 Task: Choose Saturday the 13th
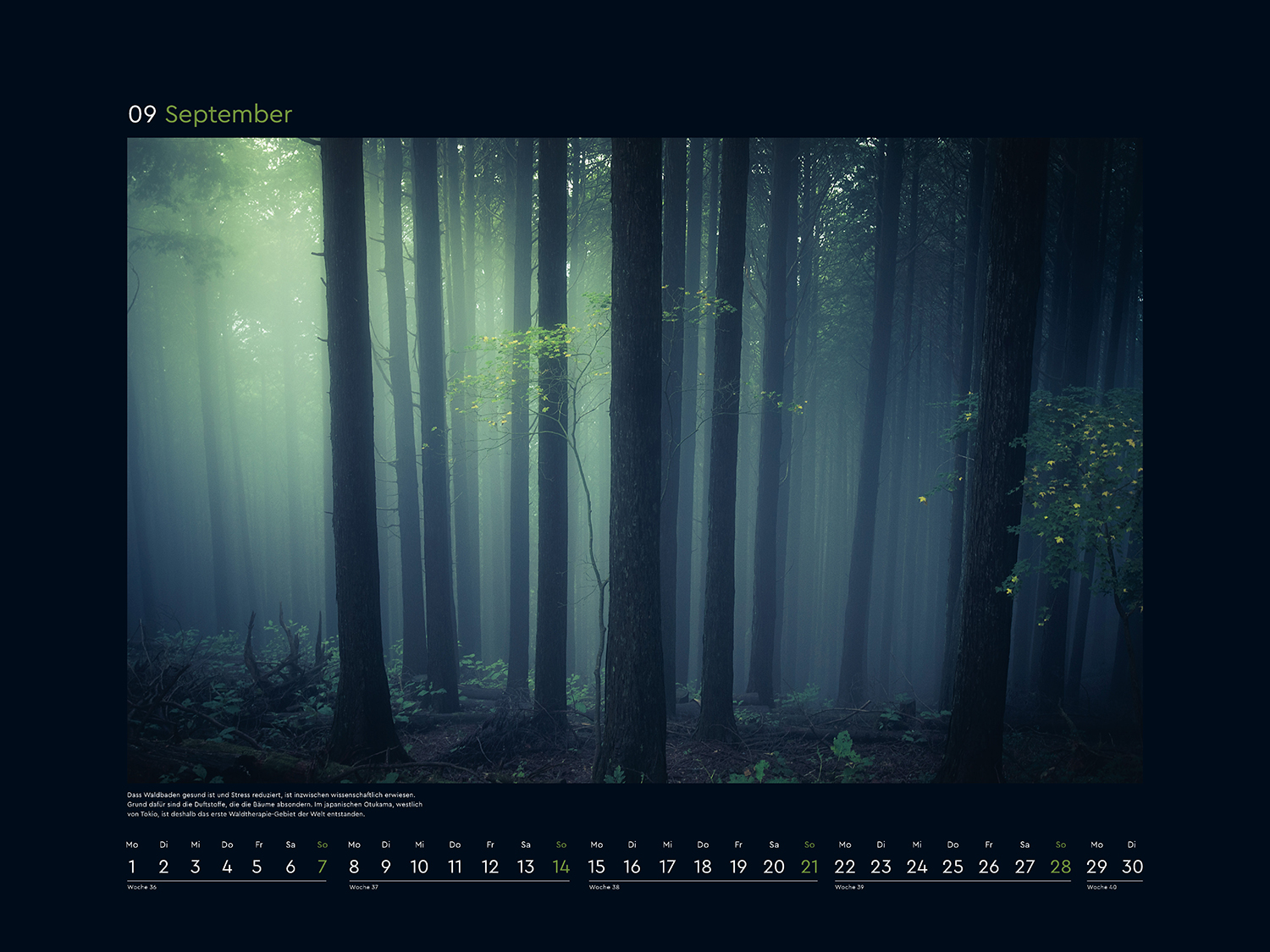(x=526, y=867)
